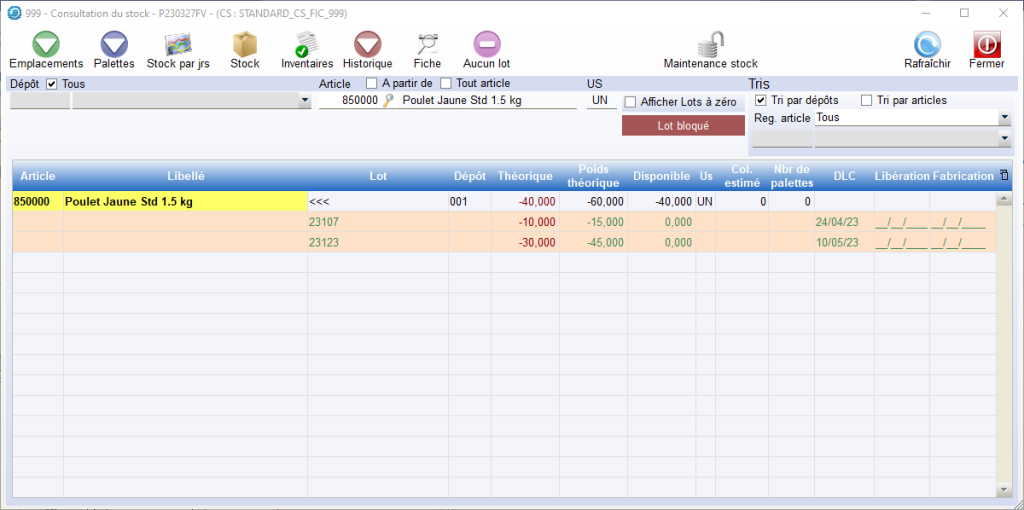Select the Stock box icon
This screenshot has width=1024, height=510.
click(245, 45)
